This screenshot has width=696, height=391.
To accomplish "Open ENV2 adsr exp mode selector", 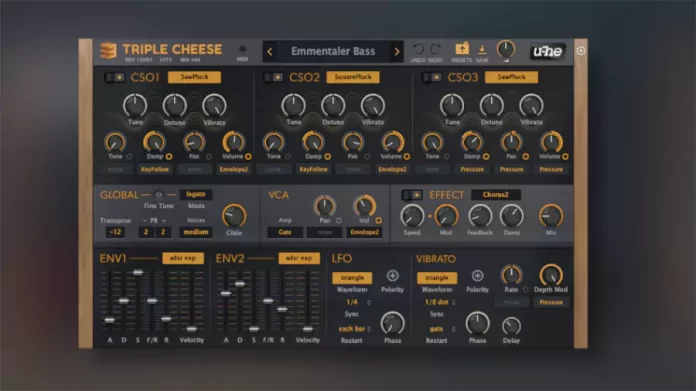I will (299, 258).
